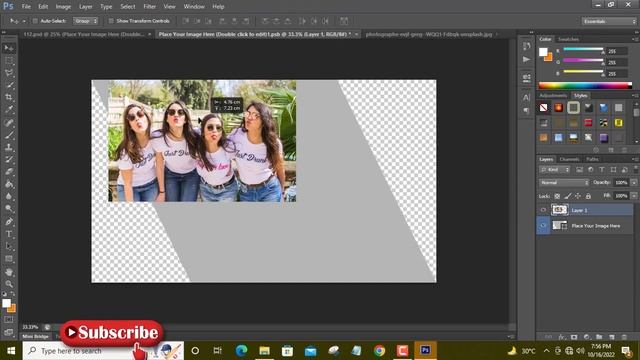Open the Character panel icon
This screenshot has height=360, width=640.
(527, 97)
